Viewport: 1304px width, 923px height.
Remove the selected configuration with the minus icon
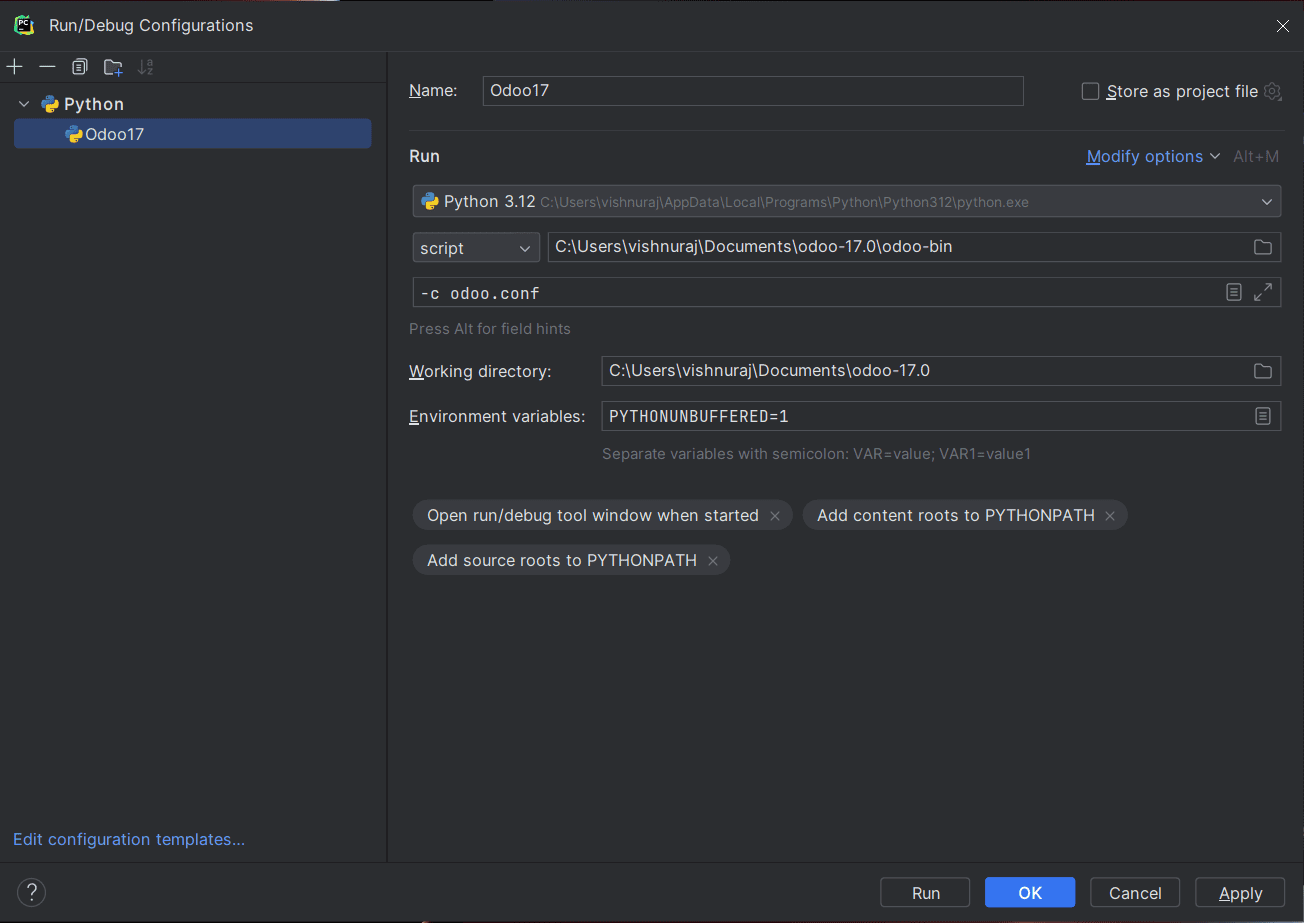(47, 67)
